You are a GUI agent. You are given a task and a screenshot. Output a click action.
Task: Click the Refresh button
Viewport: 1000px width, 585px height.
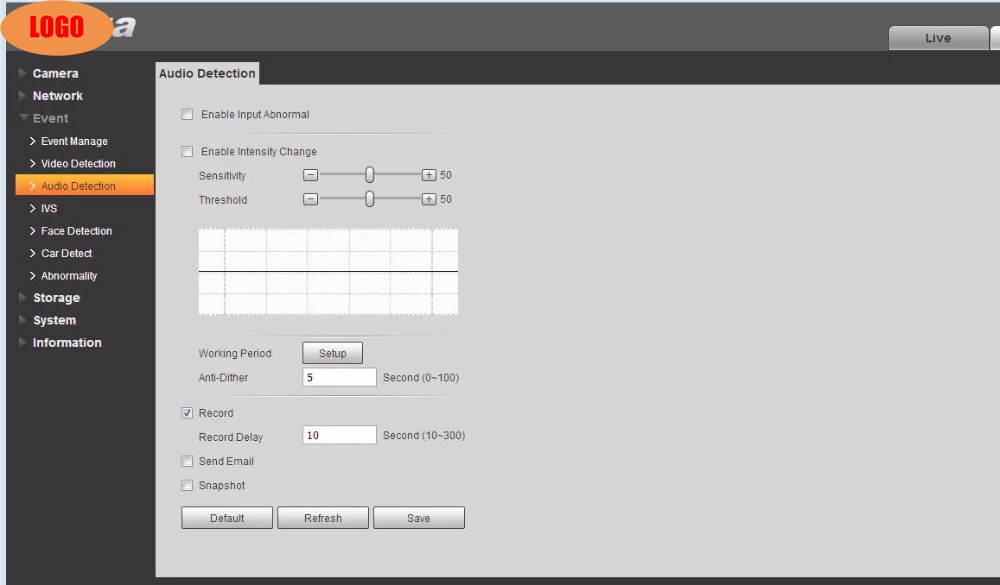(x=323, y=518)
